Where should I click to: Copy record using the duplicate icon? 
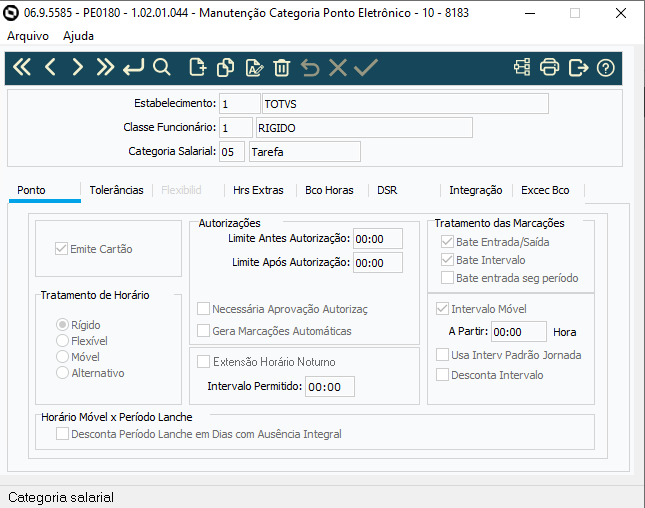225,67
